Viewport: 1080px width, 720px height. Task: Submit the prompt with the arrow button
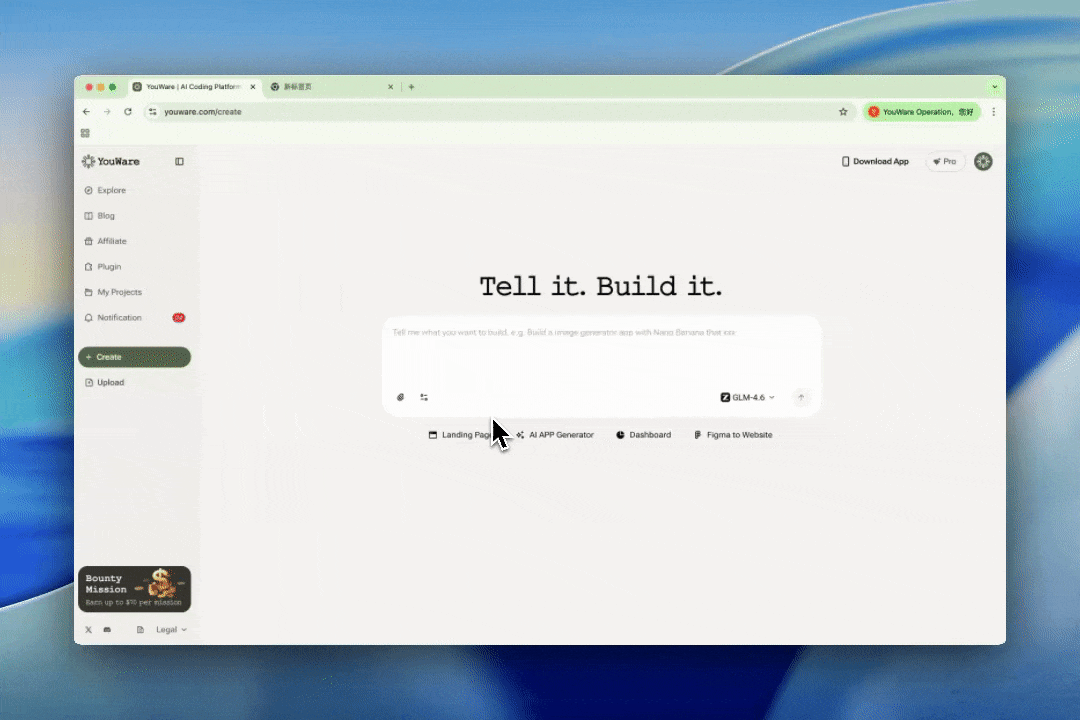click(x=801, y=397)
